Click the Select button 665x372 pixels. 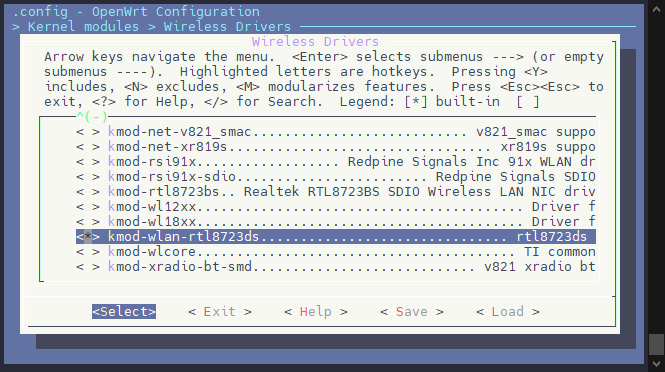124,312
